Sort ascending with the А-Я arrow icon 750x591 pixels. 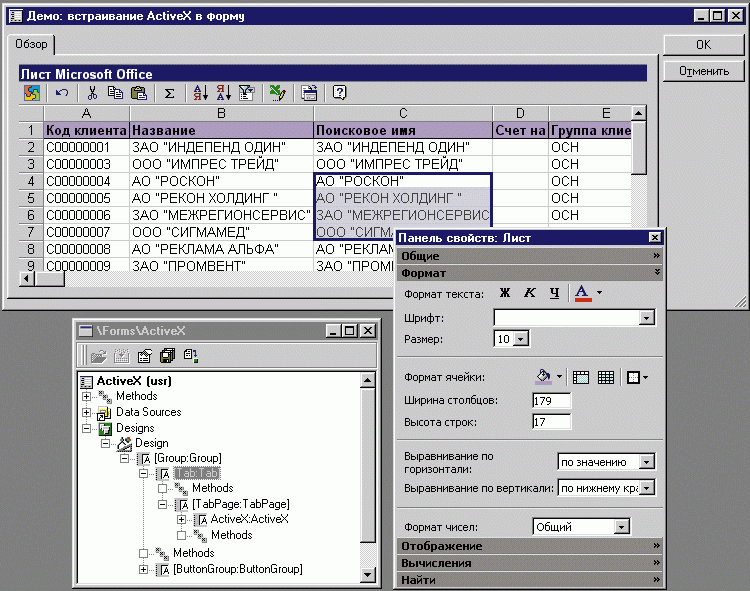pyautogui.click(x=200, y=93)
